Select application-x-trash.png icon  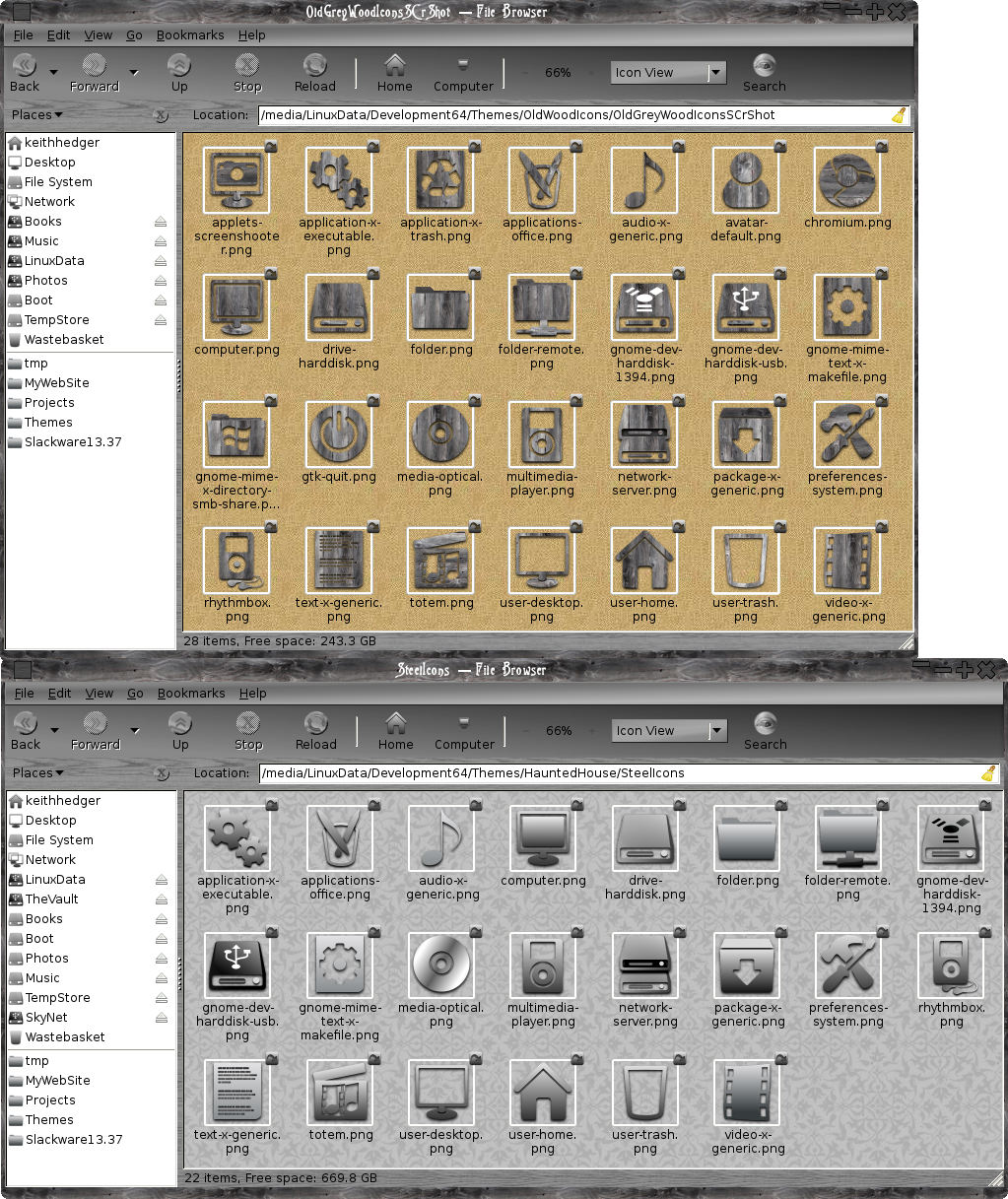tap(440, 180)
